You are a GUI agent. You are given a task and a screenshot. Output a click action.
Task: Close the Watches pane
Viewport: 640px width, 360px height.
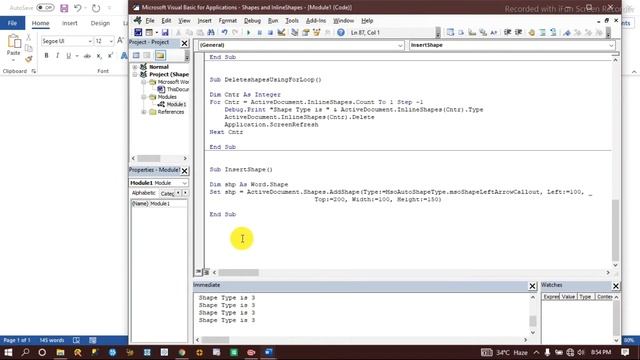(x=616, y=286)
